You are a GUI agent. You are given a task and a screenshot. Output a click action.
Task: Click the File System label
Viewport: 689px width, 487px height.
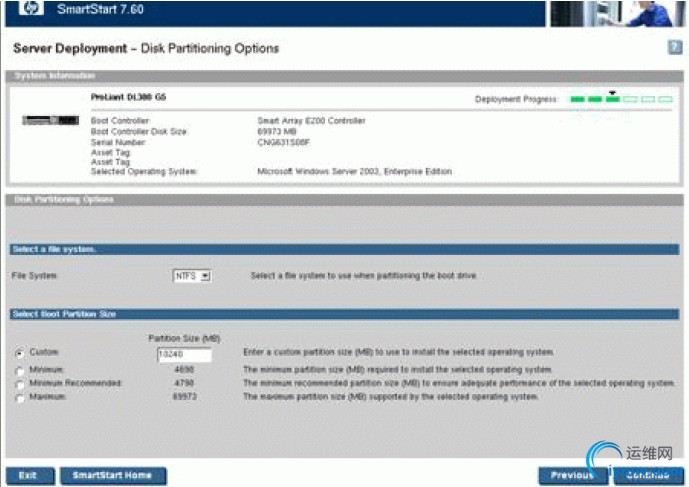(x=35, y=276)
